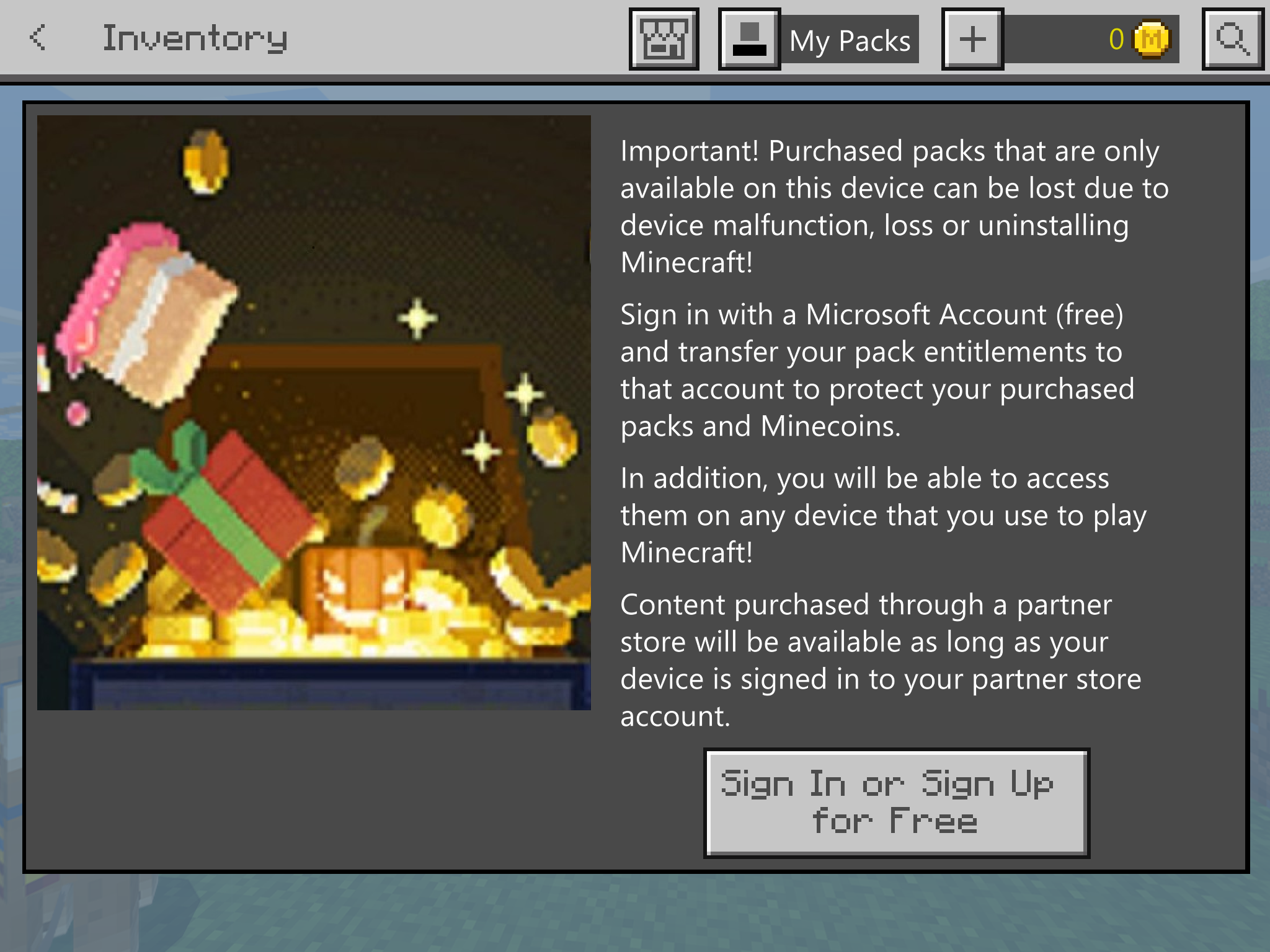Open the Marketplace store icon
This screenshot has width=1270, height=952.
(664, 39)
